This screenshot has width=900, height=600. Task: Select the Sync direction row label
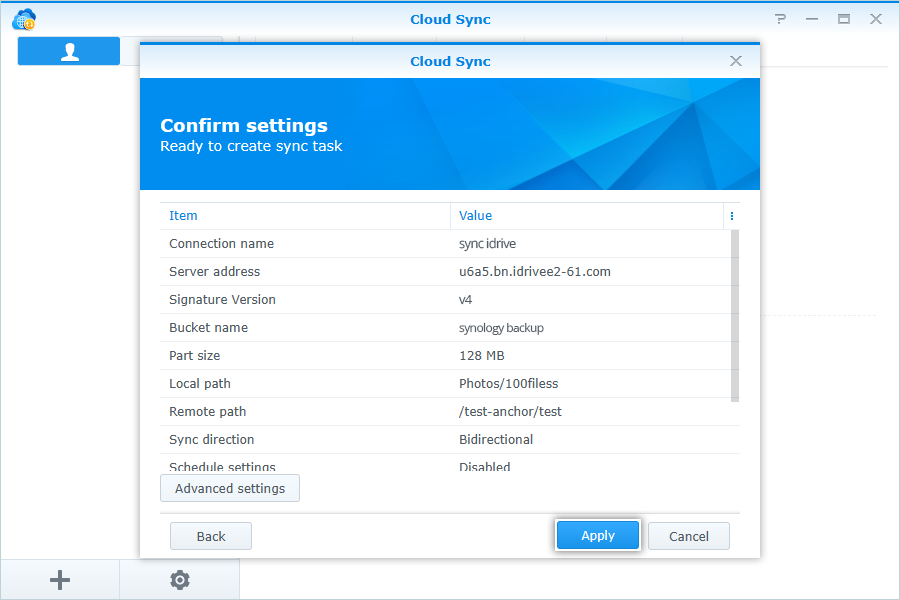point(212,440)
